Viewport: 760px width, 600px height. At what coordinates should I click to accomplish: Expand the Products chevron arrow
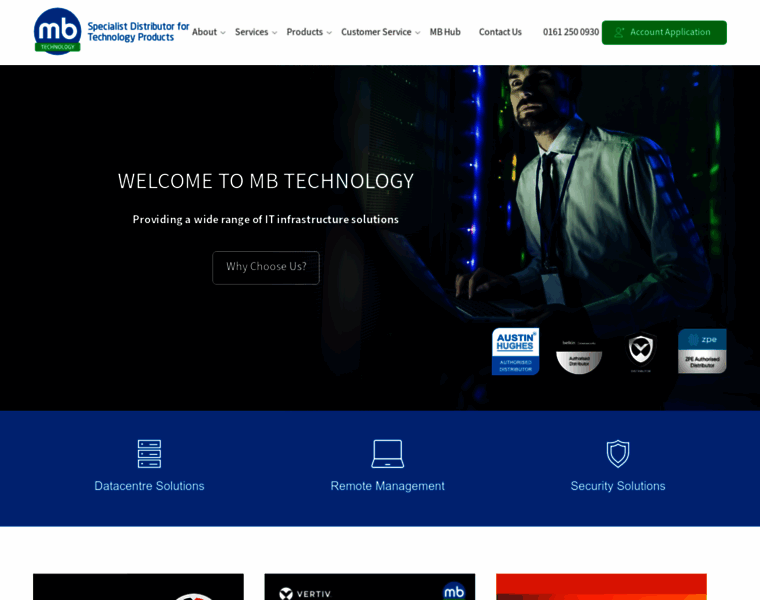click(x=329, y=33)
